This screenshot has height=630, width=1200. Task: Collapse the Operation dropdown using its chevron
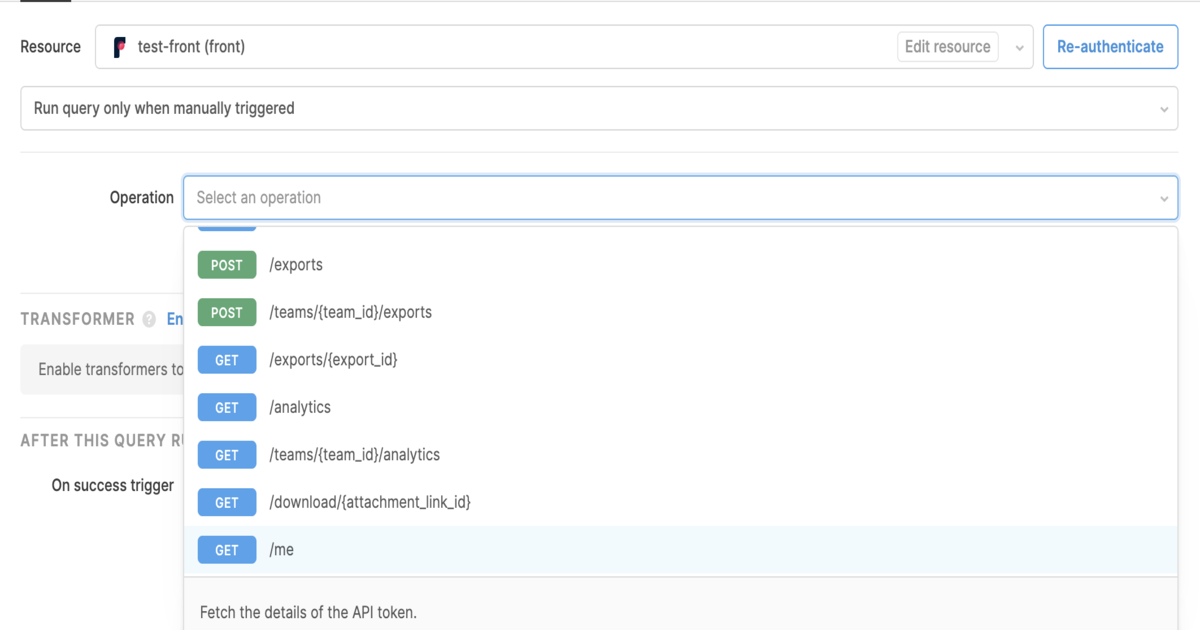(1163, 199)
